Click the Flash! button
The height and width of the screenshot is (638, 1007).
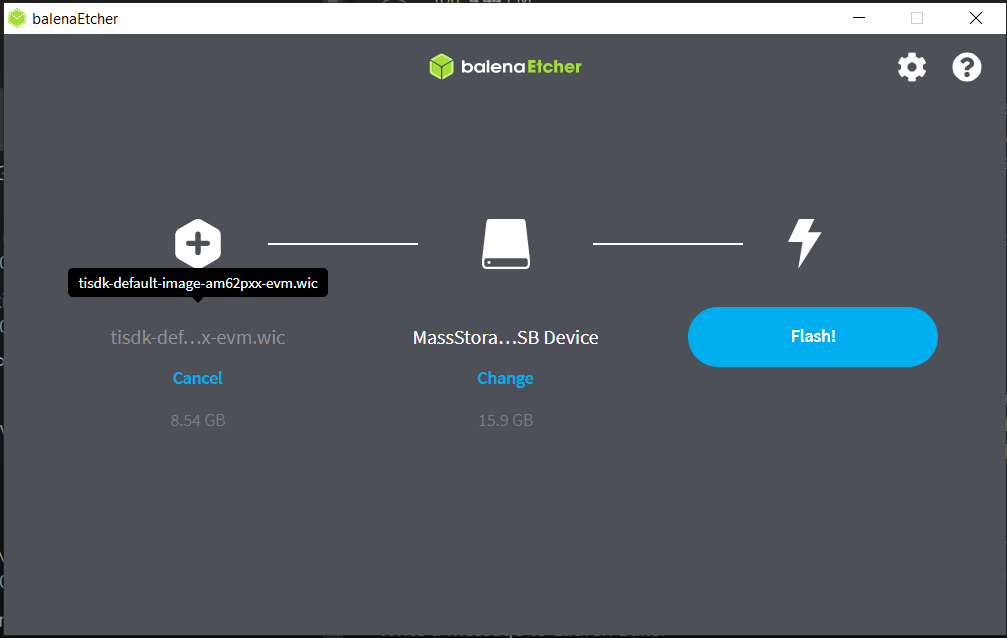[812, 336]
